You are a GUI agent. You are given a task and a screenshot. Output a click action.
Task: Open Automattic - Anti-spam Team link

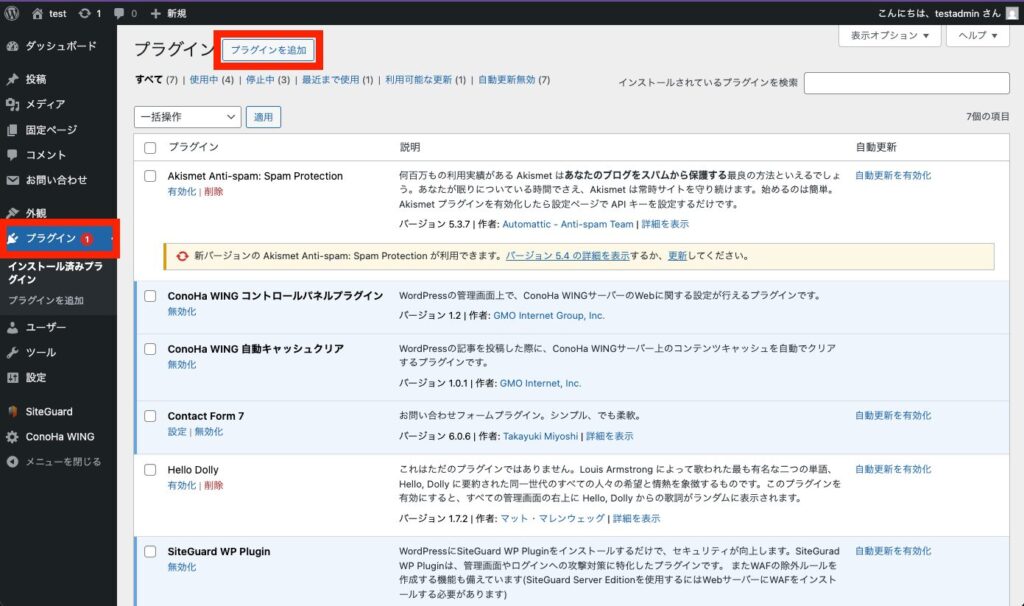(x=568, y=224)
